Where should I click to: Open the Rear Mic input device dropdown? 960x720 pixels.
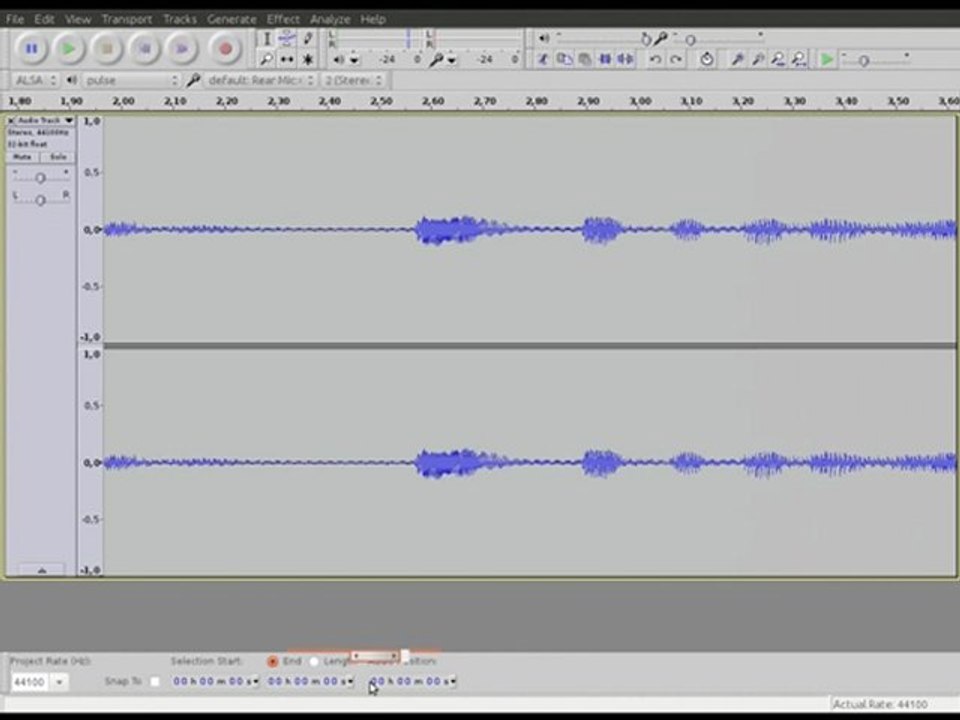(260, 80)
